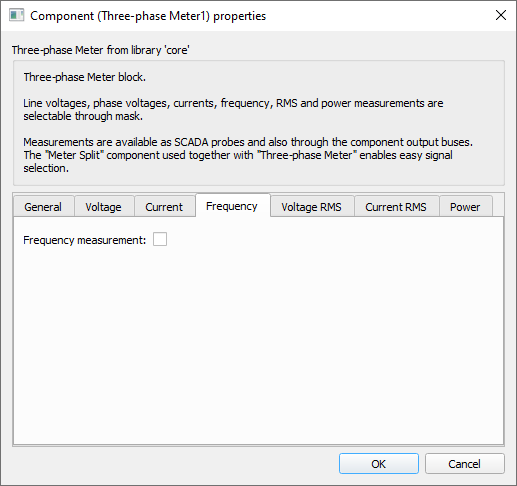
Task: Enable the Frequency measurement checkbox
Action: point(160,239)
